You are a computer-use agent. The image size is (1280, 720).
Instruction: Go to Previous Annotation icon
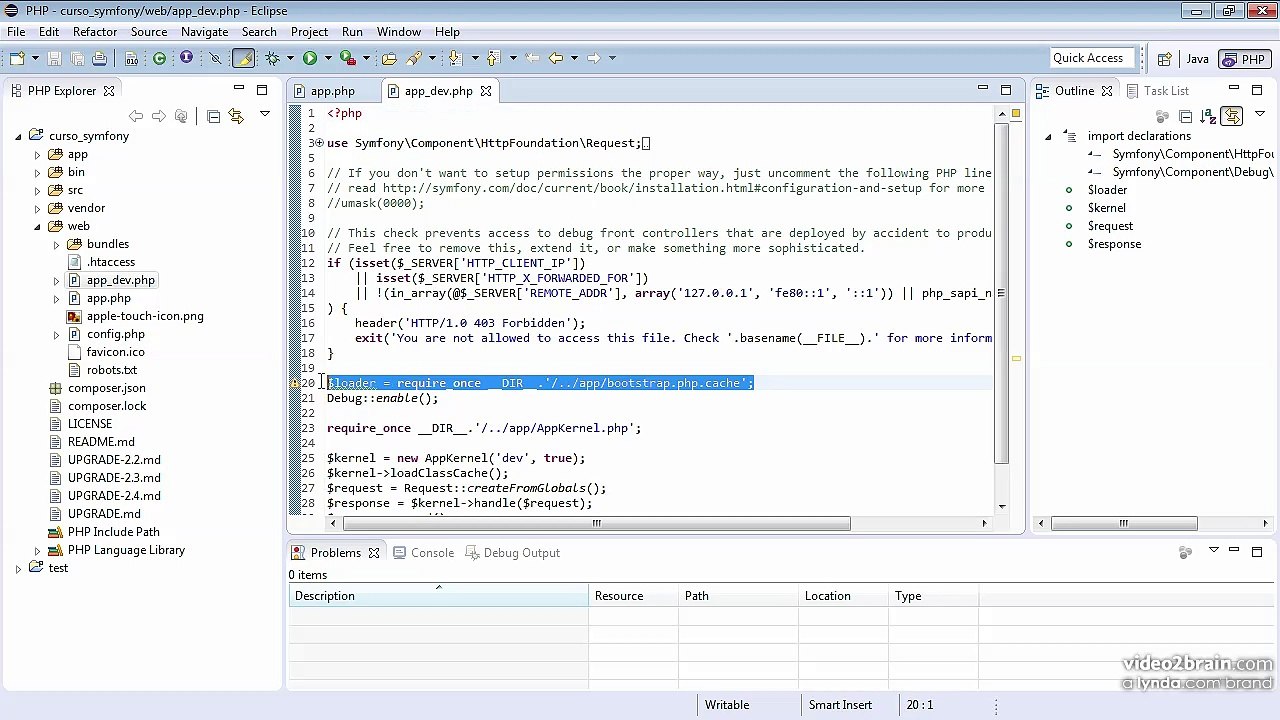coord(493,58)
